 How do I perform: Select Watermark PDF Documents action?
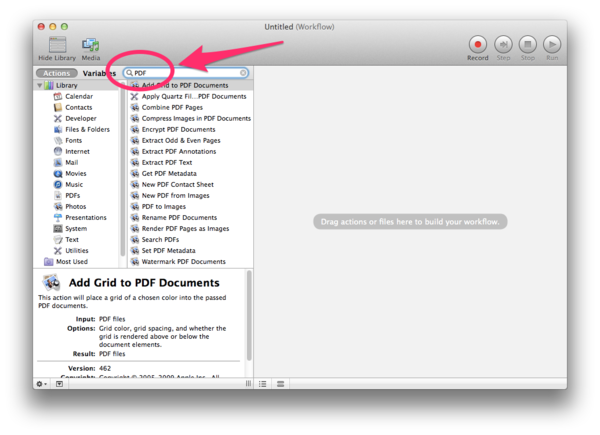click(x=190, y=262)
